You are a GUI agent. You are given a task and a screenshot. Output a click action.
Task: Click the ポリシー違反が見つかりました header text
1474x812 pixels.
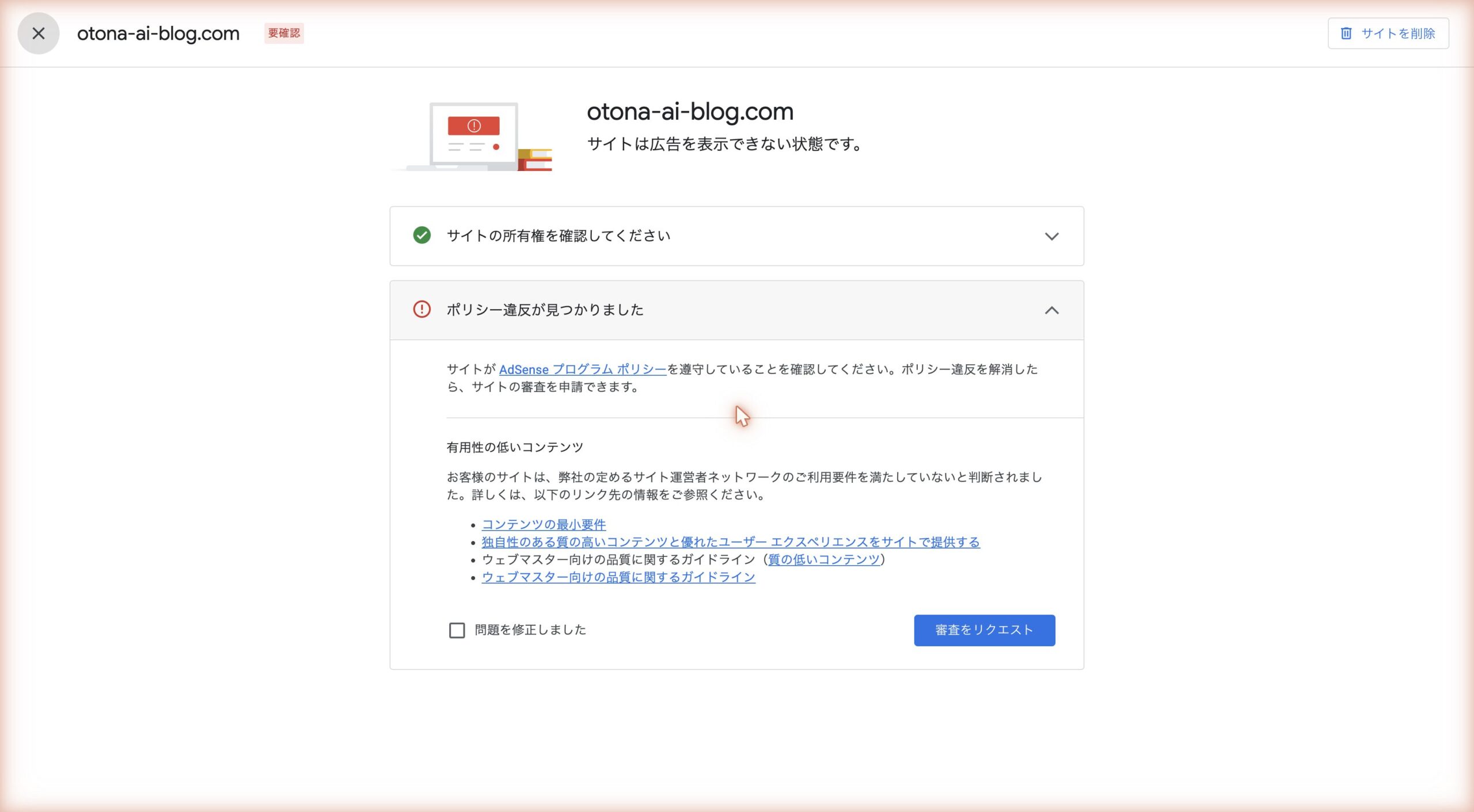[545, 310]
